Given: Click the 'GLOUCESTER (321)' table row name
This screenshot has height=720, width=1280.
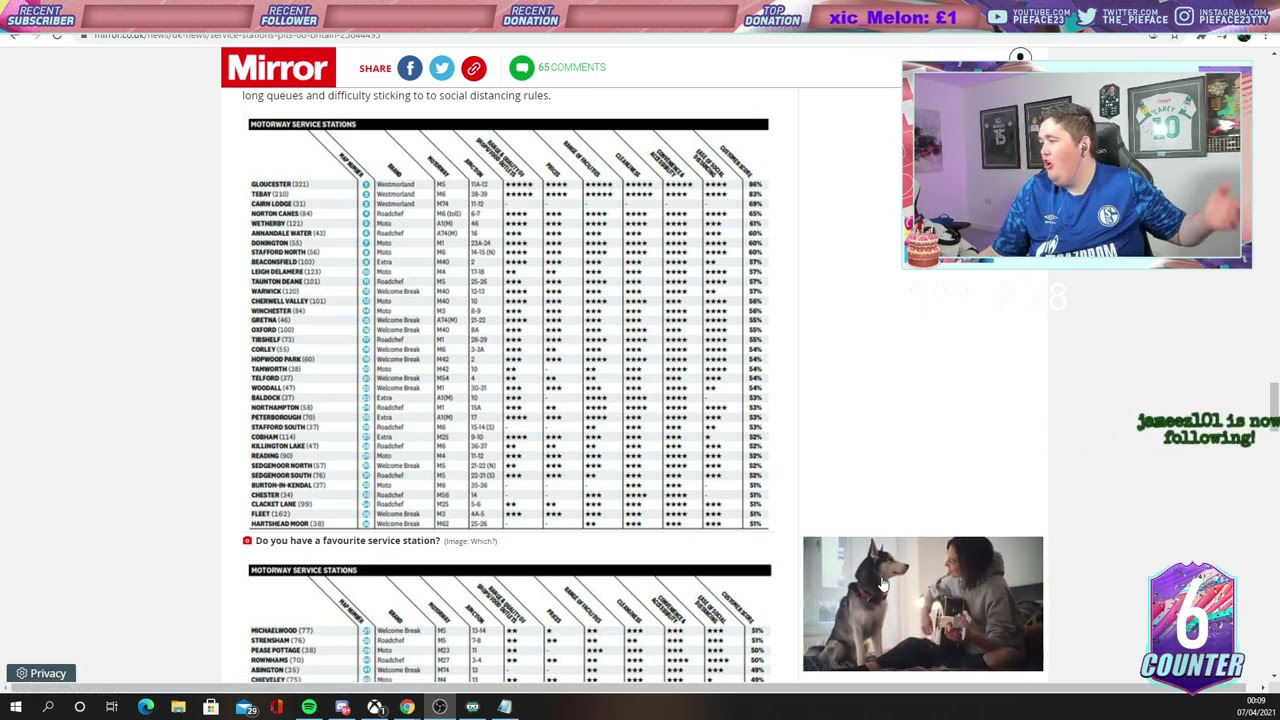Looking at the screenshot, I should (x=280, y=184).
